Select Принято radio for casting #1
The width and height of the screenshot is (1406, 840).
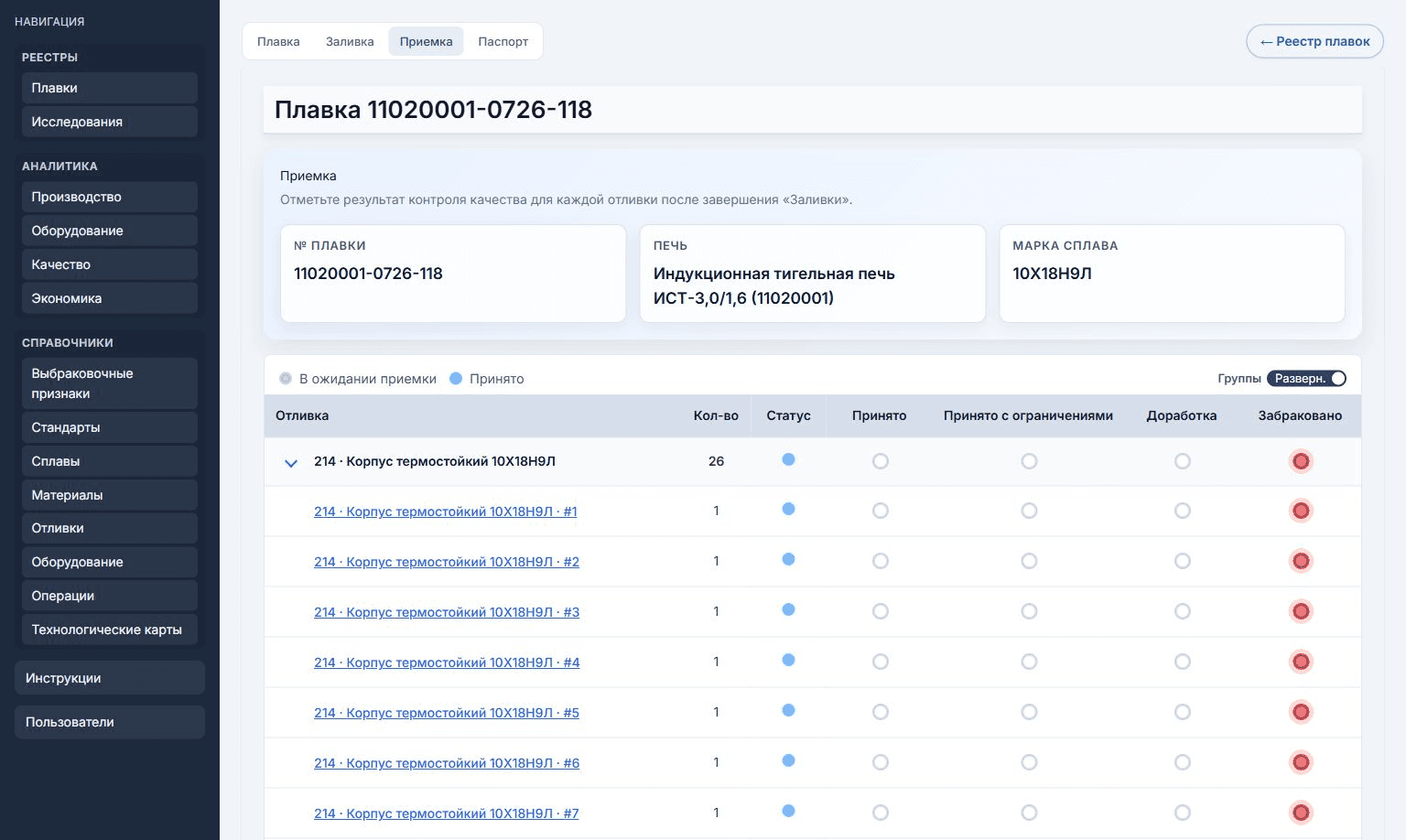coord(881,511)
